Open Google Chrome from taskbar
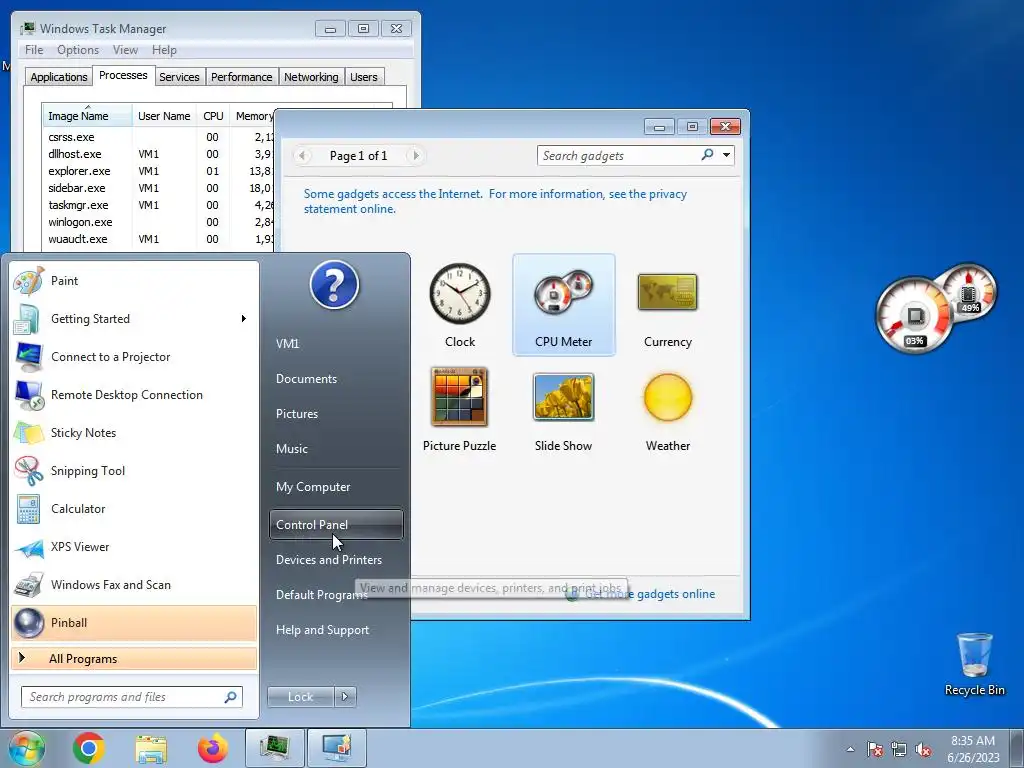Viewport: 1024px width, 768px height. click(89, 748)
